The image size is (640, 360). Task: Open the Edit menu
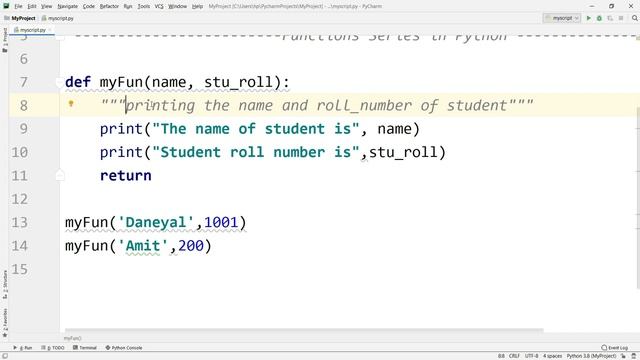click(x=32, y=6)
